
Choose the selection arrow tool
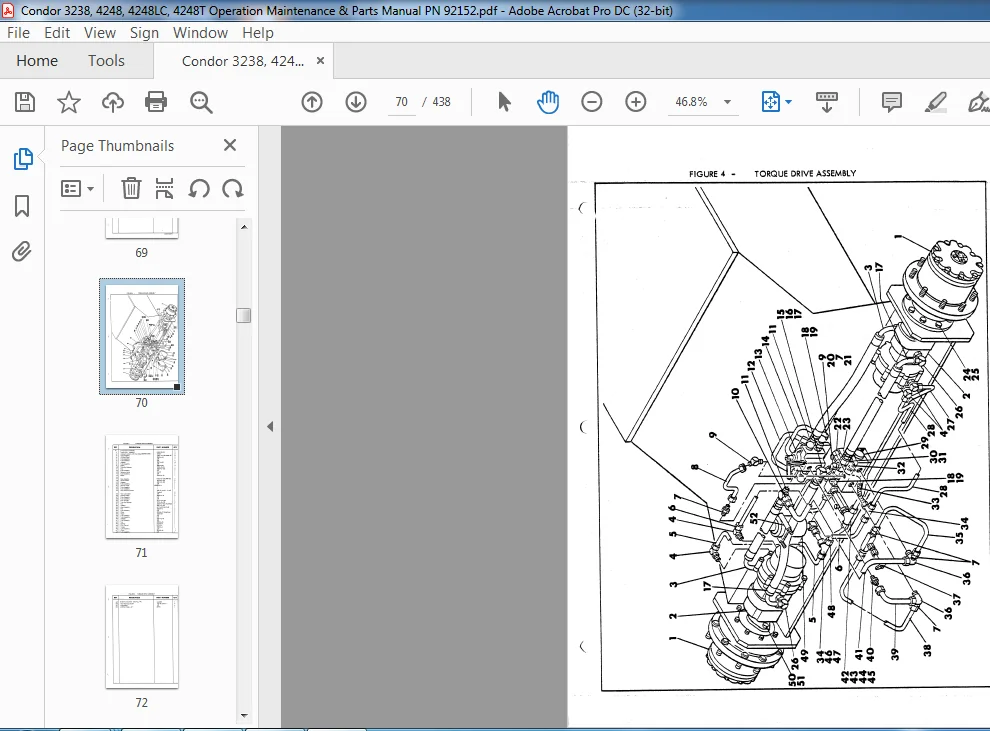(x=504, y=102)
